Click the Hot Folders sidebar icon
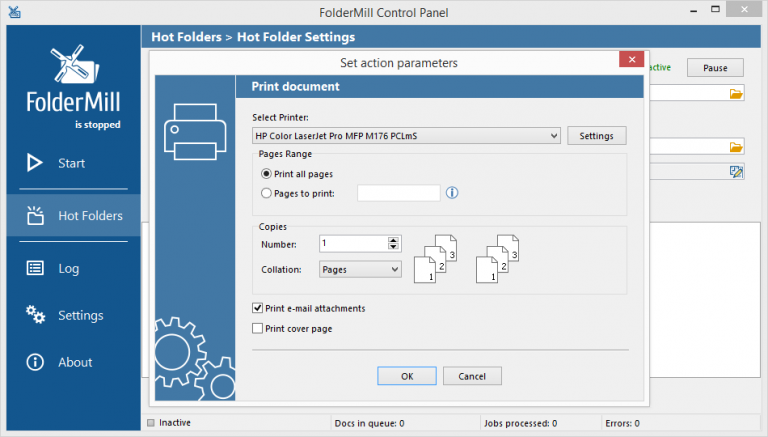Viewport: 768px width, 437px height. click(35, 215)
